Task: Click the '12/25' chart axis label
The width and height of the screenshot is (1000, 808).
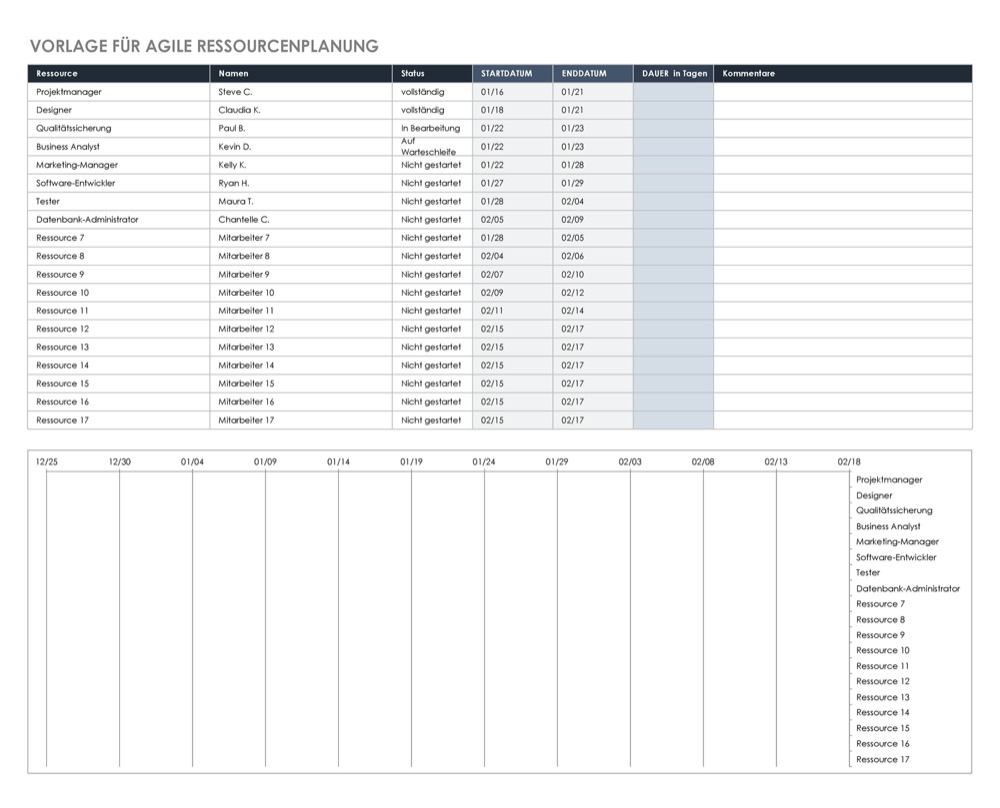Action: pyautogui.click(x=47, y=462)
